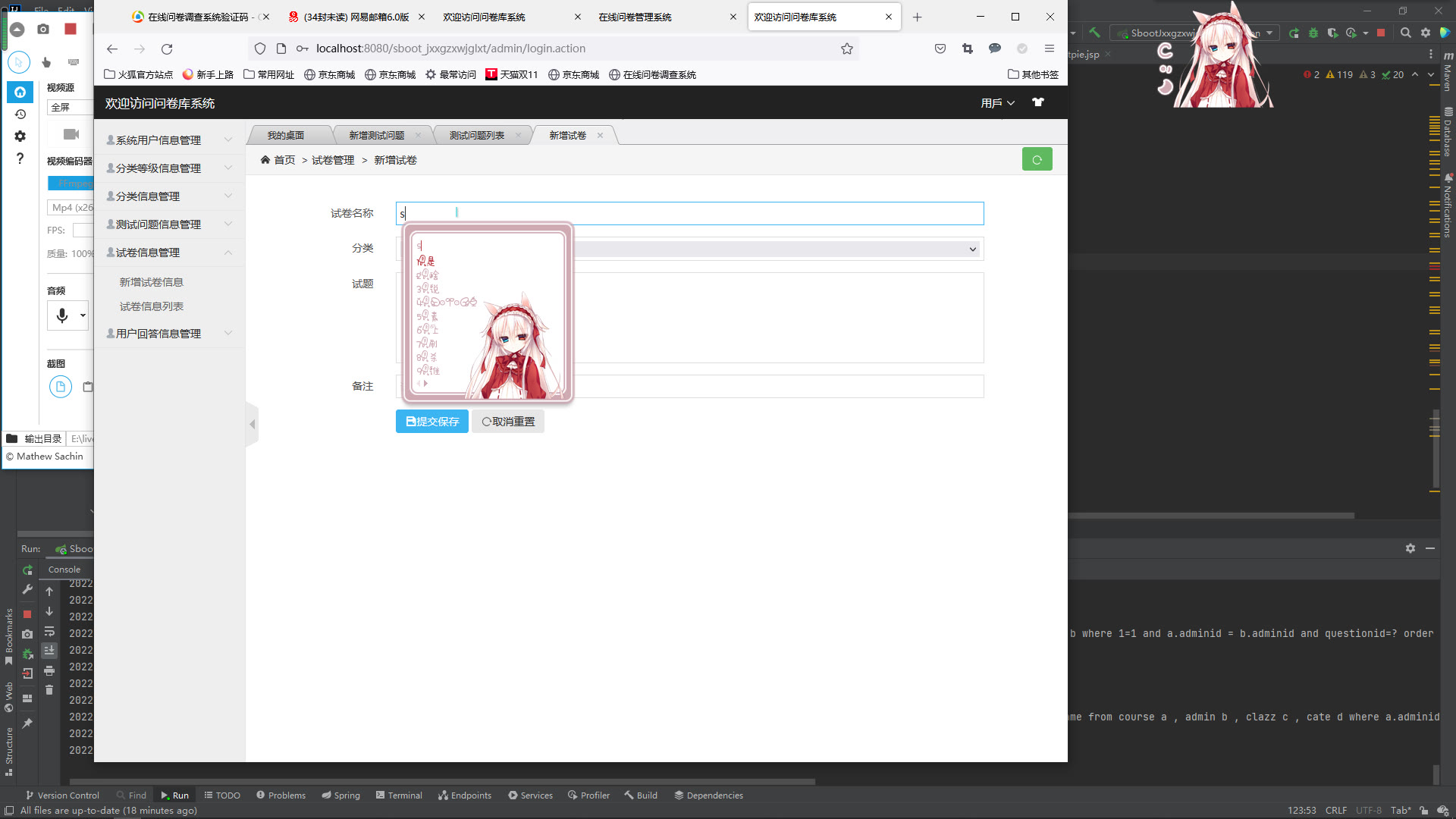Click the browser back arrow
Screen dimensions: 1456x819
(x=112, y=49)
